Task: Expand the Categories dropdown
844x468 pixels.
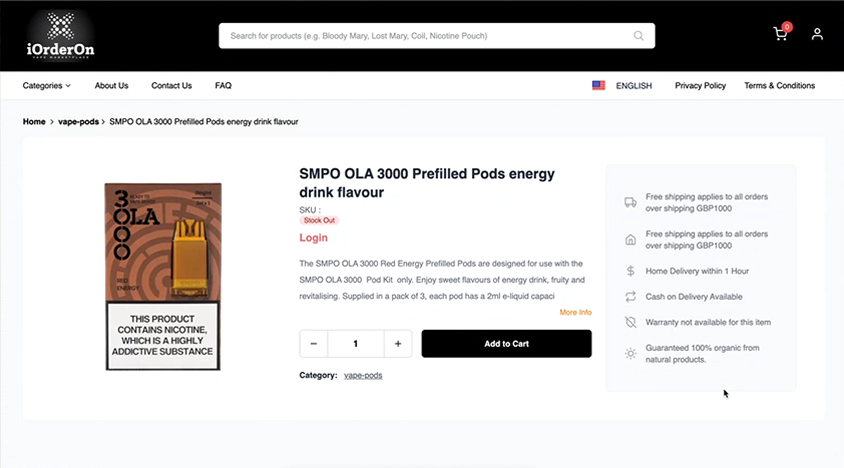Action: (x=46, y=86)
